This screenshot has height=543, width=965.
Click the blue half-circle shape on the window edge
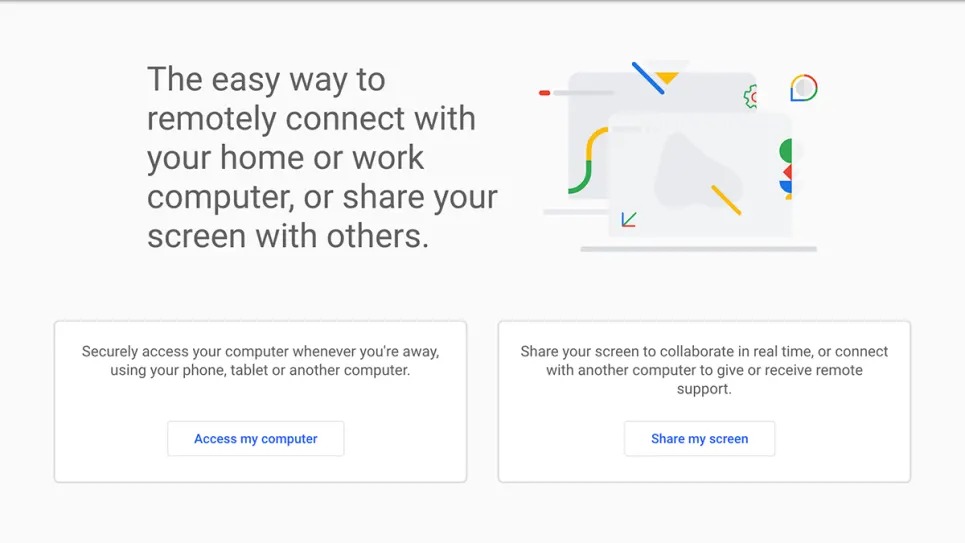(785, 187)
